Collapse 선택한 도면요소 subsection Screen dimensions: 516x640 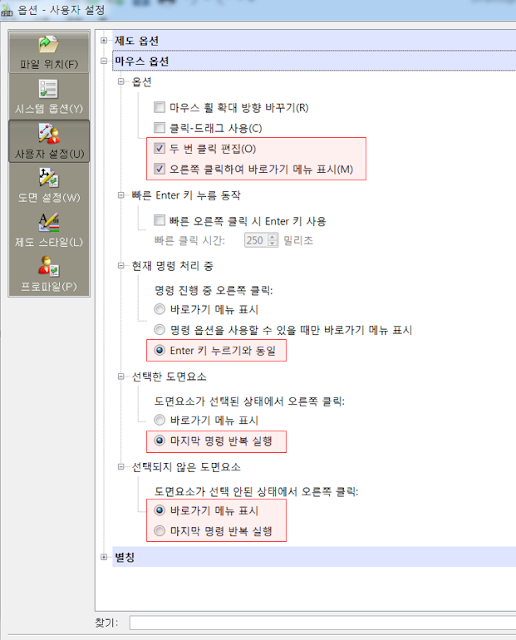[x=121, y=376]
